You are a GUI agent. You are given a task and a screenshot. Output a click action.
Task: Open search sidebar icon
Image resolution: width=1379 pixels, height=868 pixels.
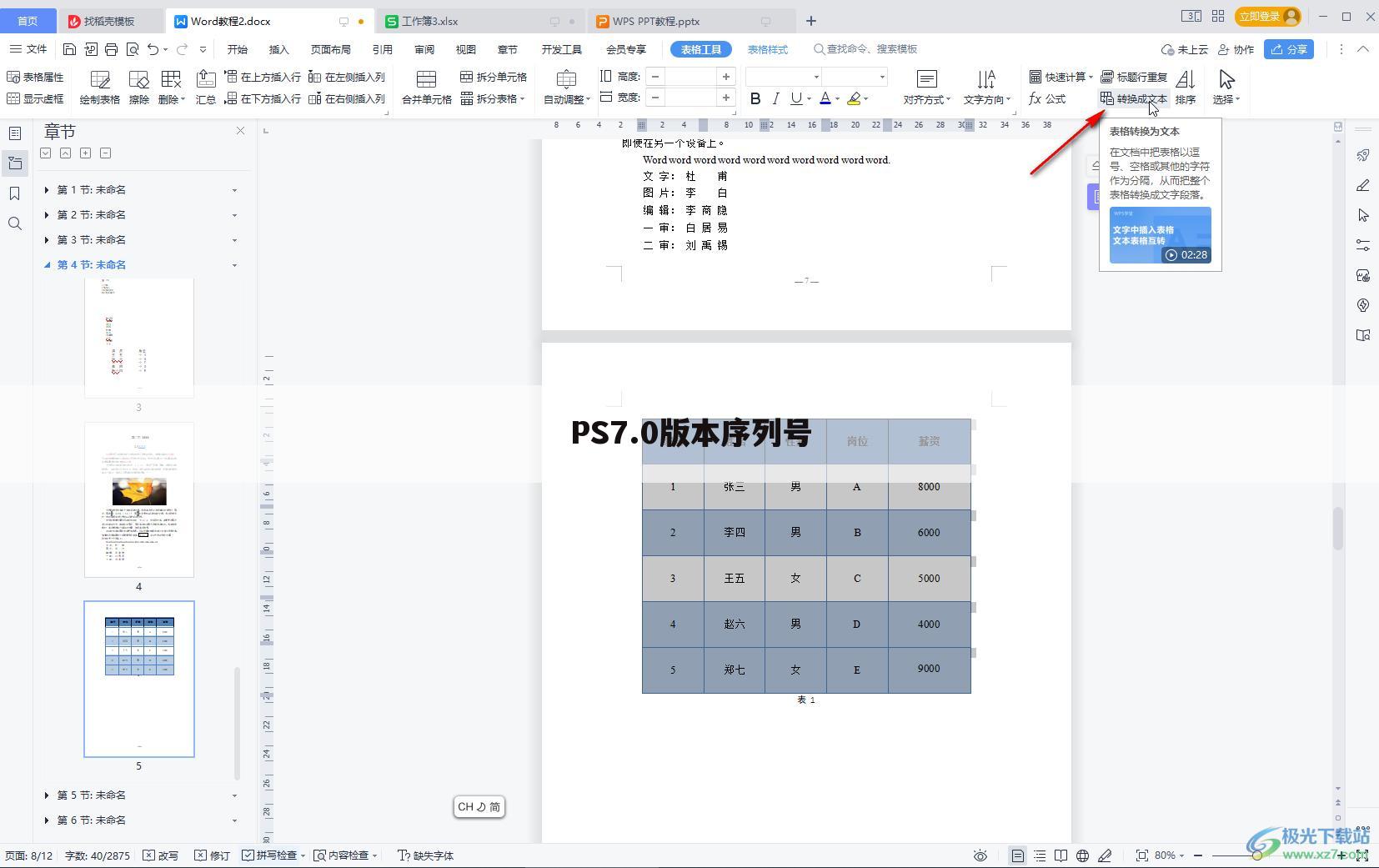(x=15, y=223)
